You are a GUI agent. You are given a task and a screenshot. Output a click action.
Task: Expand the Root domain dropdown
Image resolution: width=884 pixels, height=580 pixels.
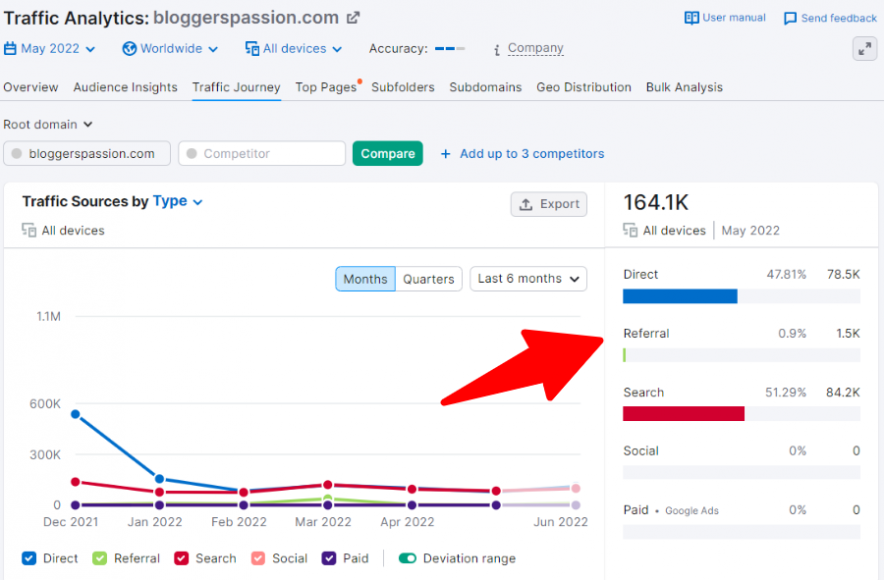(x=48, y=124)
